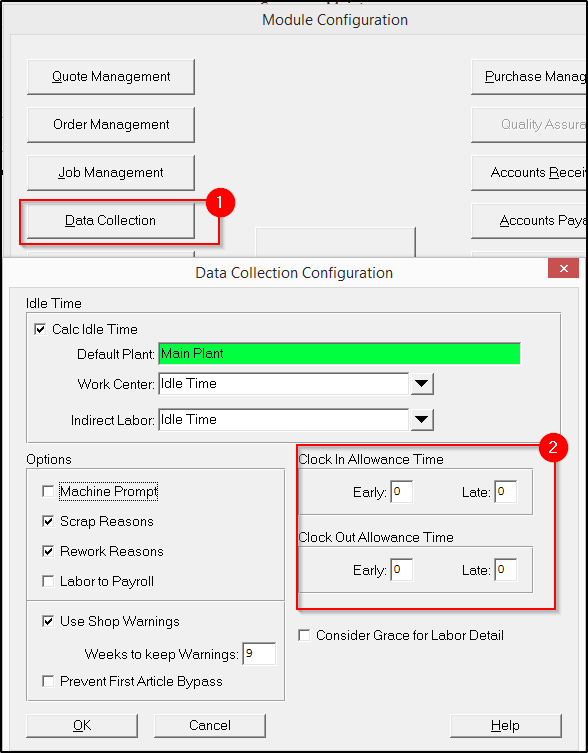Screen dimensions: 588x753
Task: Open Quote Management module configuration
Action: tap(111, 77)
